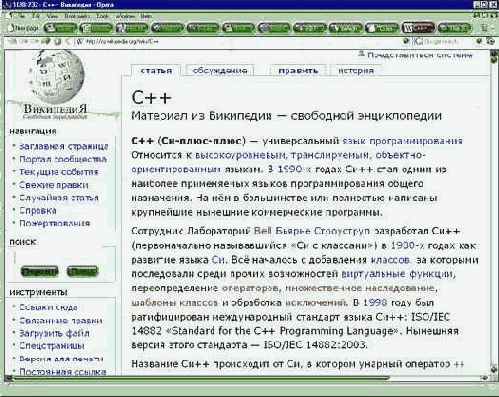Open Текущие события link
This screenshot has width=499, height=397.
(x=59, y=172)
